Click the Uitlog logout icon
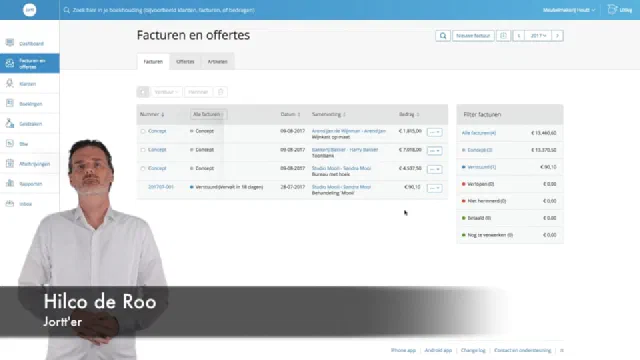Image resolution: width=640 pixels, height=360 pixels. pyautogui.click(x=612, y=10)
